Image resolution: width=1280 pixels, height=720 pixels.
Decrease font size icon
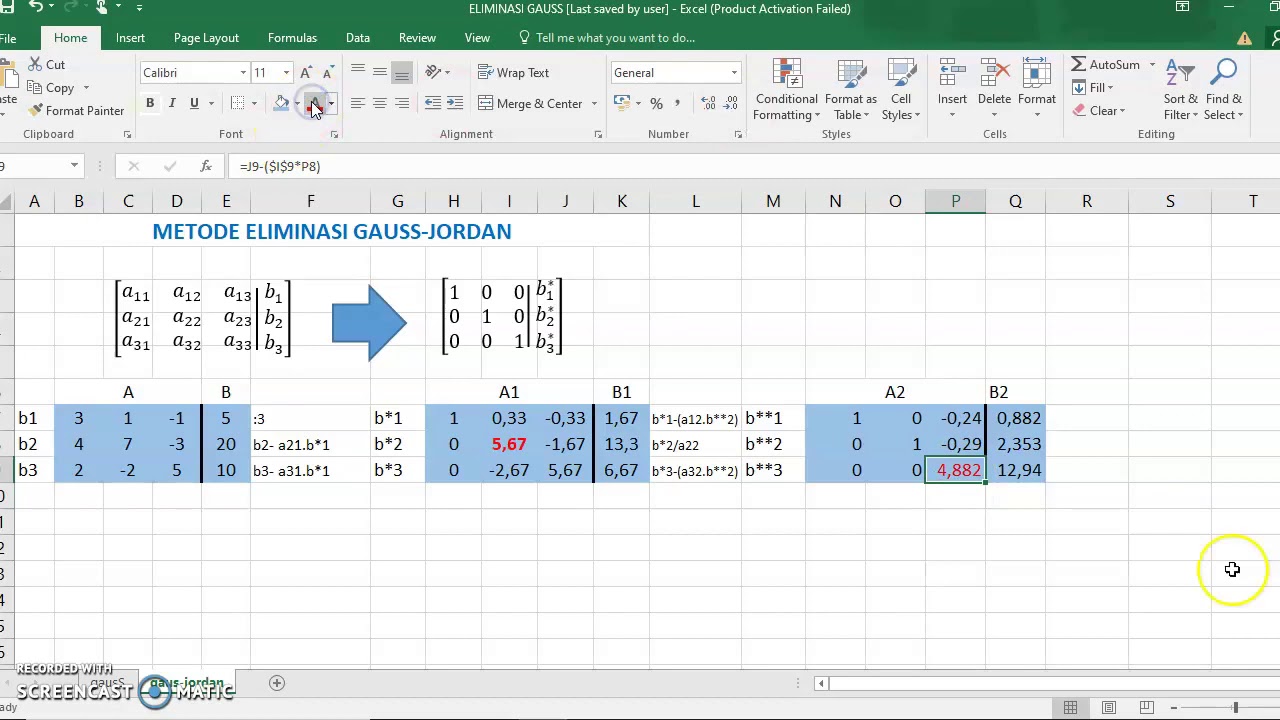tap(326, 72)
